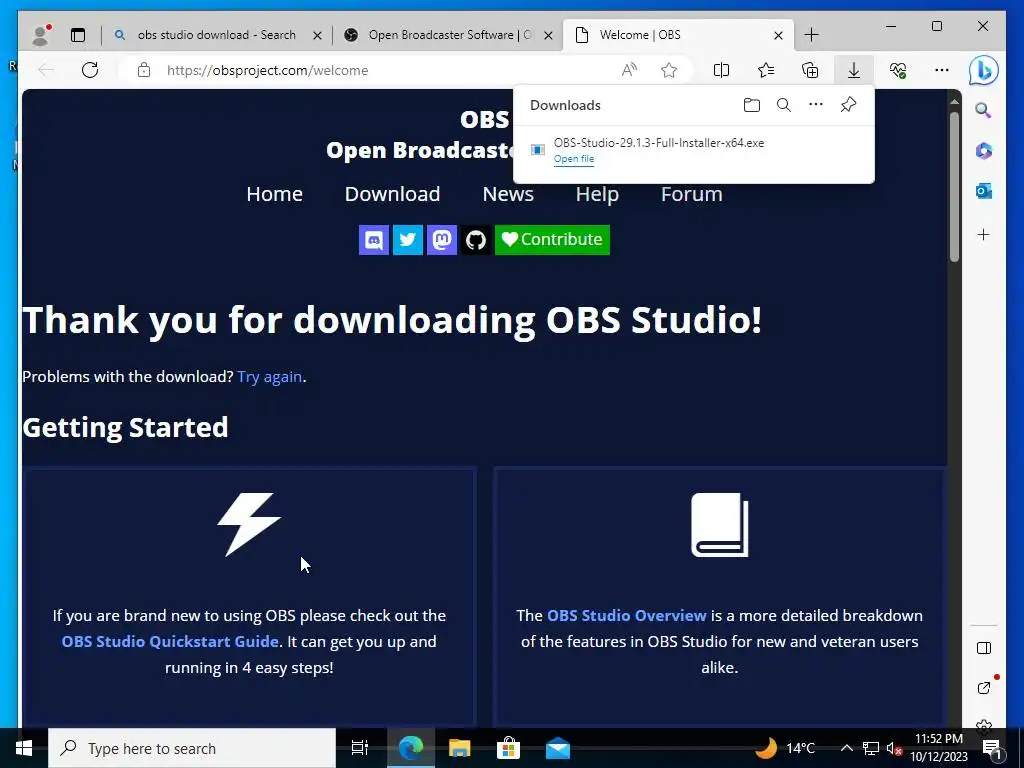View site info via lock icon

[144, 70]
